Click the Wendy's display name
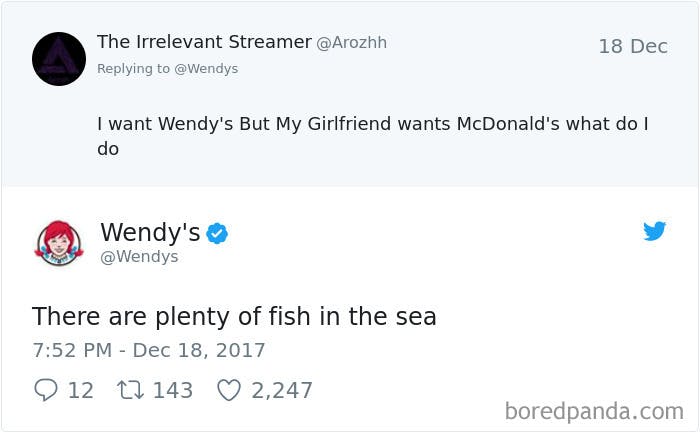This screenshot has width=700, height=433. [x=150, y=232]
